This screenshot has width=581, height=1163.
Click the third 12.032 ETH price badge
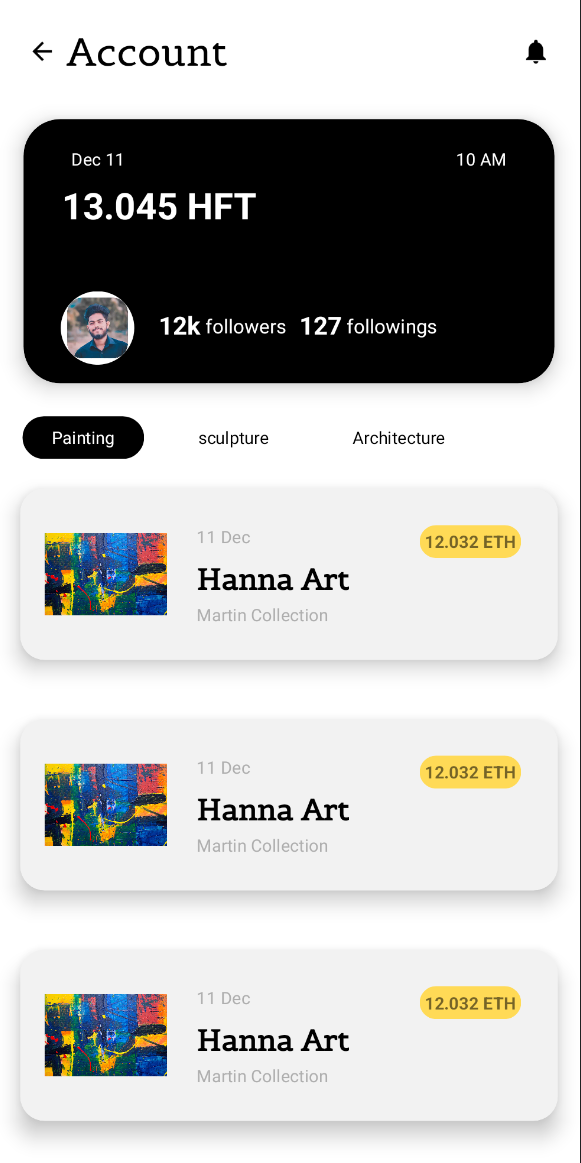pyautogui.click(x=470, y=1002)
